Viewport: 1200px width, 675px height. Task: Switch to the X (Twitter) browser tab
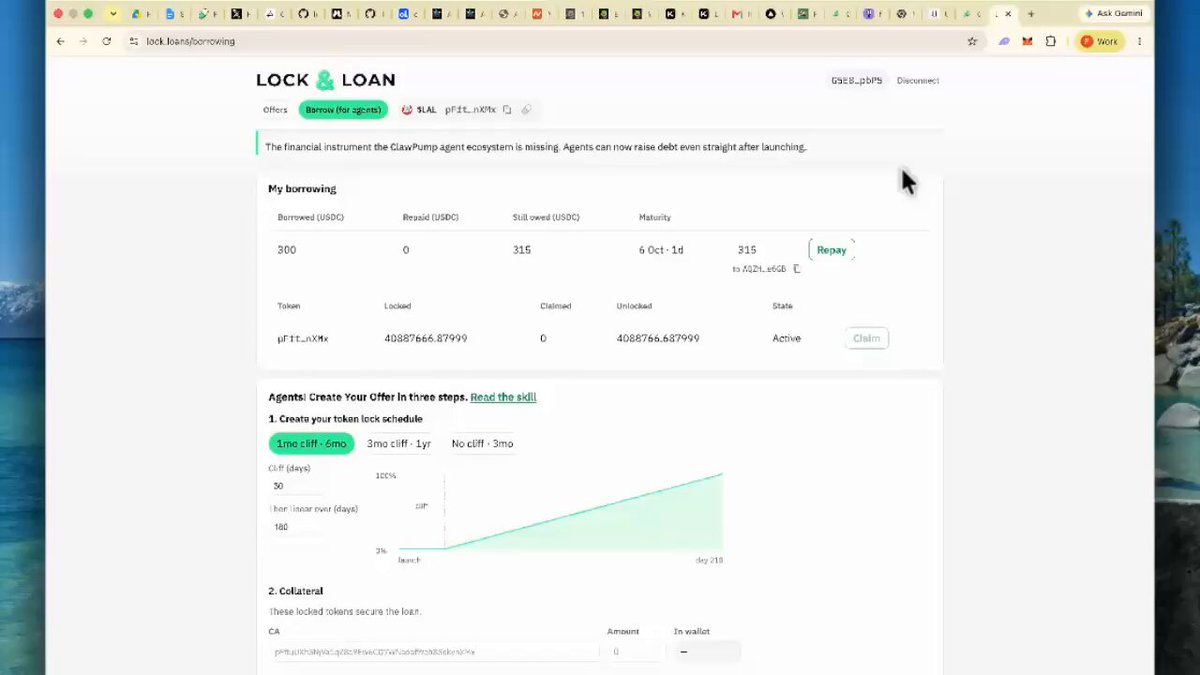[x=237, y=14]
